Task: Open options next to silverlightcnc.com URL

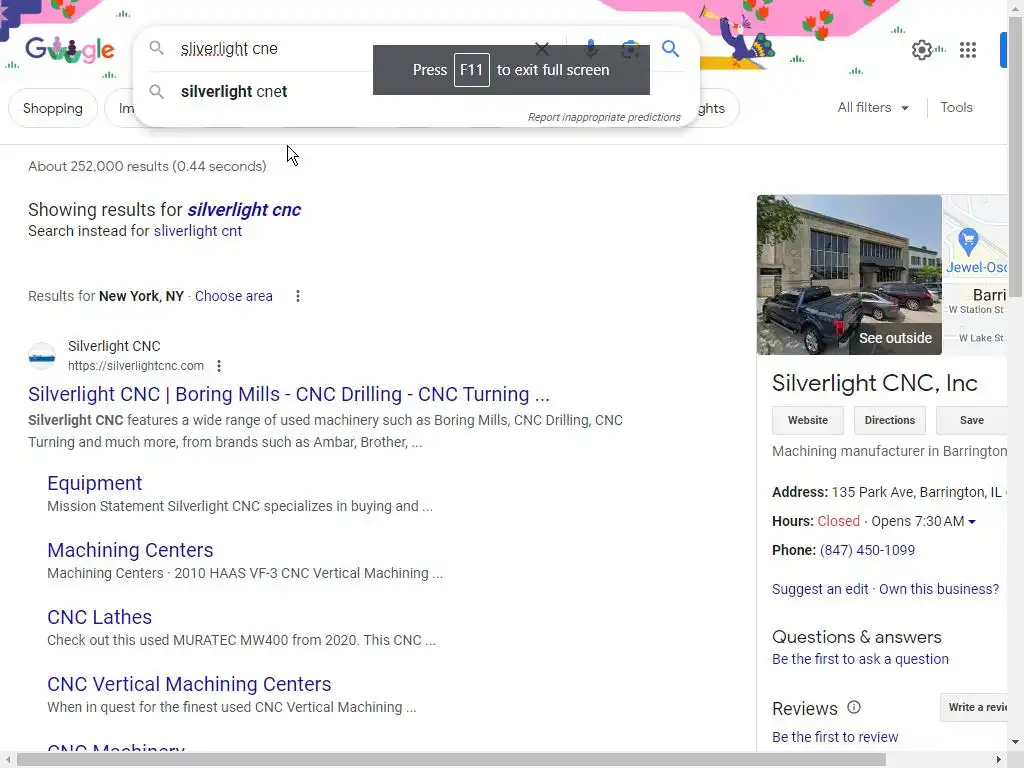Action: click(x=219, y=366)
